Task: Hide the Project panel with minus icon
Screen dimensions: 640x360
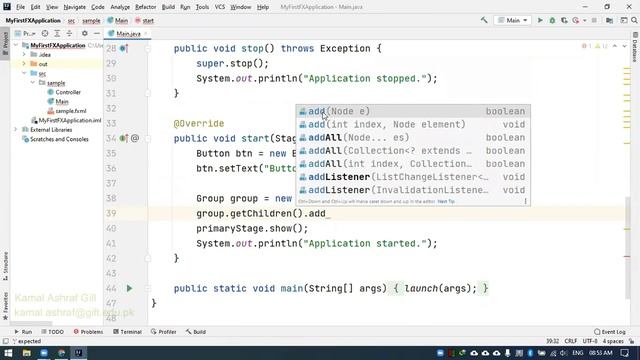Action: [97, 33]
